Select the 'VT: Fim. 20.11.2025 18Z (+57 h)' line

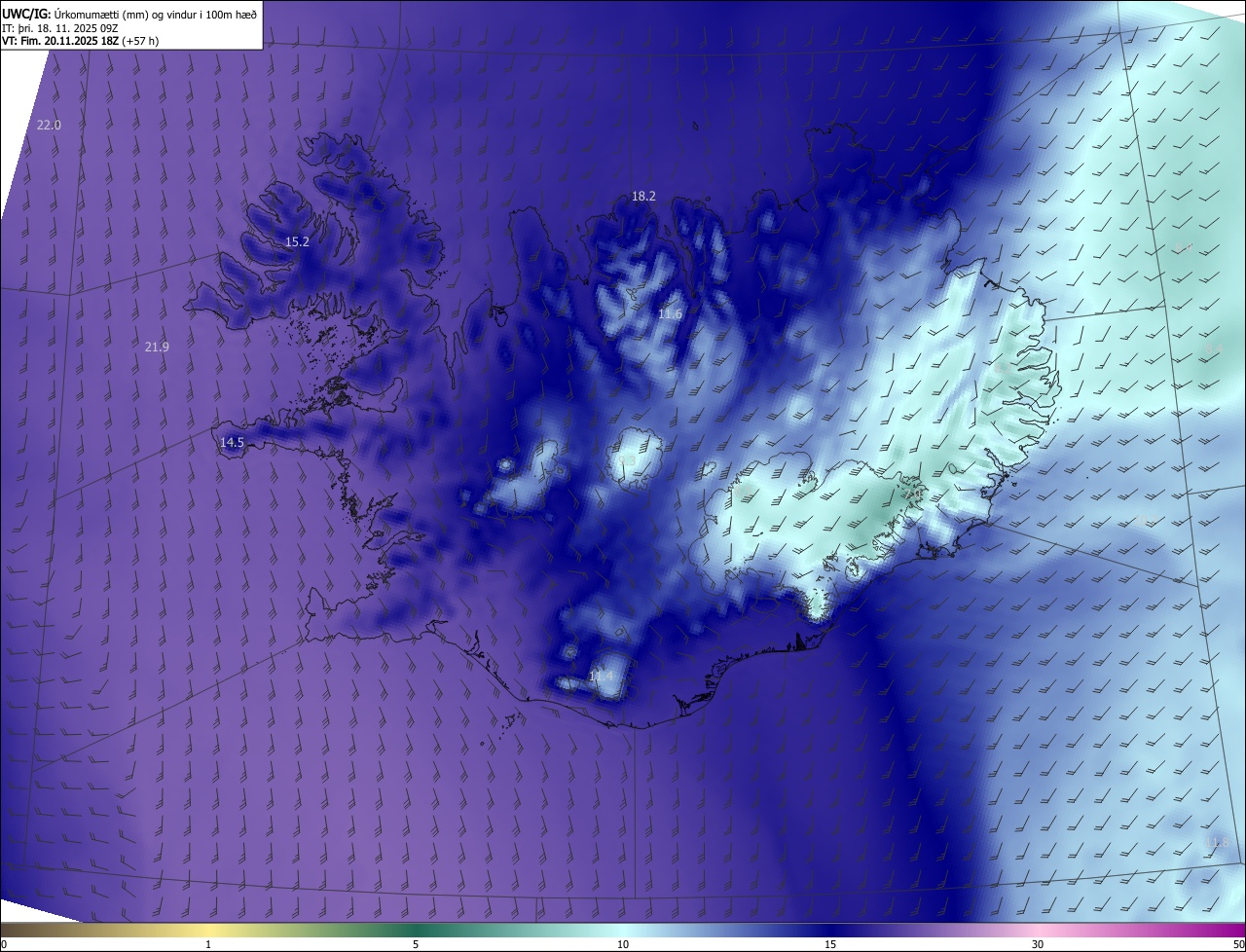click(81, 42)
